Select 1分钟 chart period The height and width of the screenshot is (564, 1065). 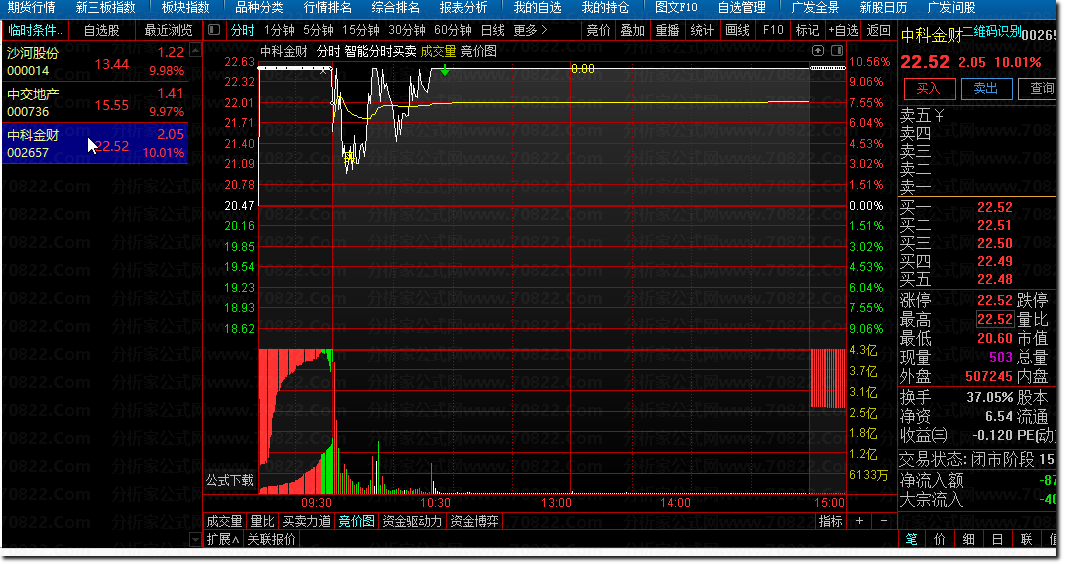(x=279, y=31)
